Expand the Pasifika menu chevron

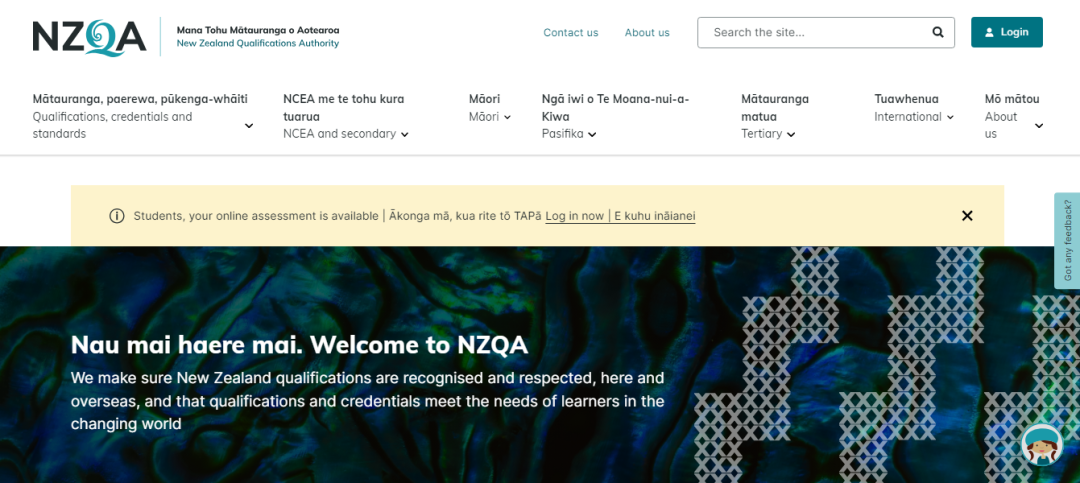[x=592, y=135]
